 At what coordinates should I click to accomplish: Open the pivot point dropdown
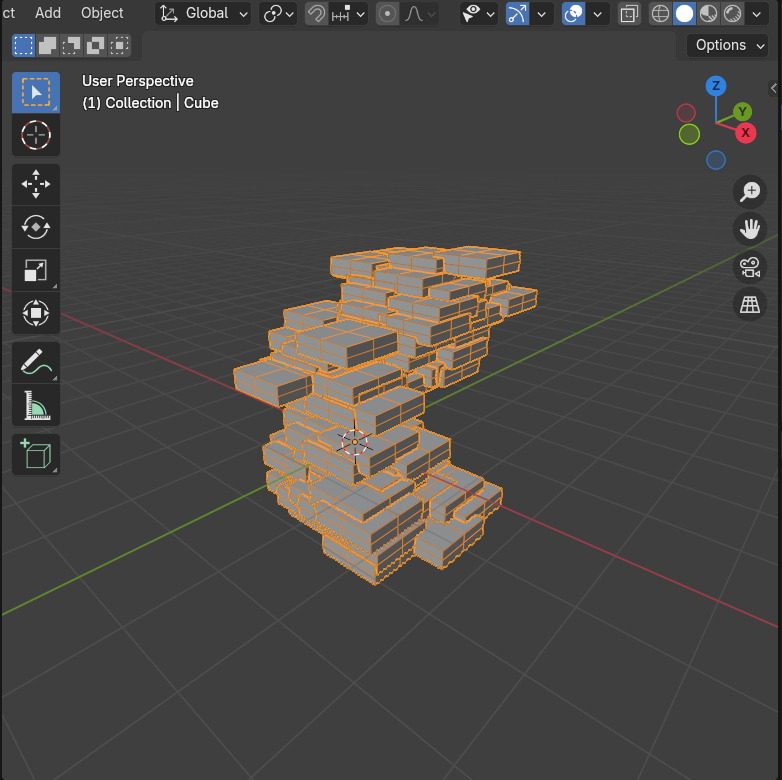[278, 13]
